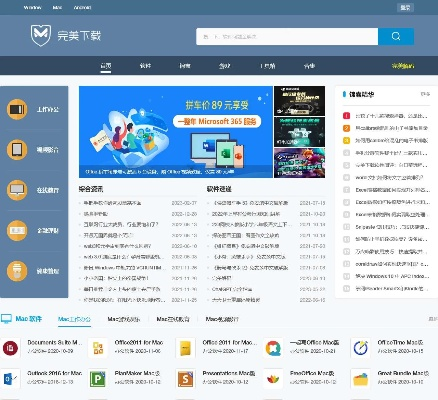Screen dimensions: 438x400
Task: Select the underlined 首页 navigation item
Action: (106, 66)
